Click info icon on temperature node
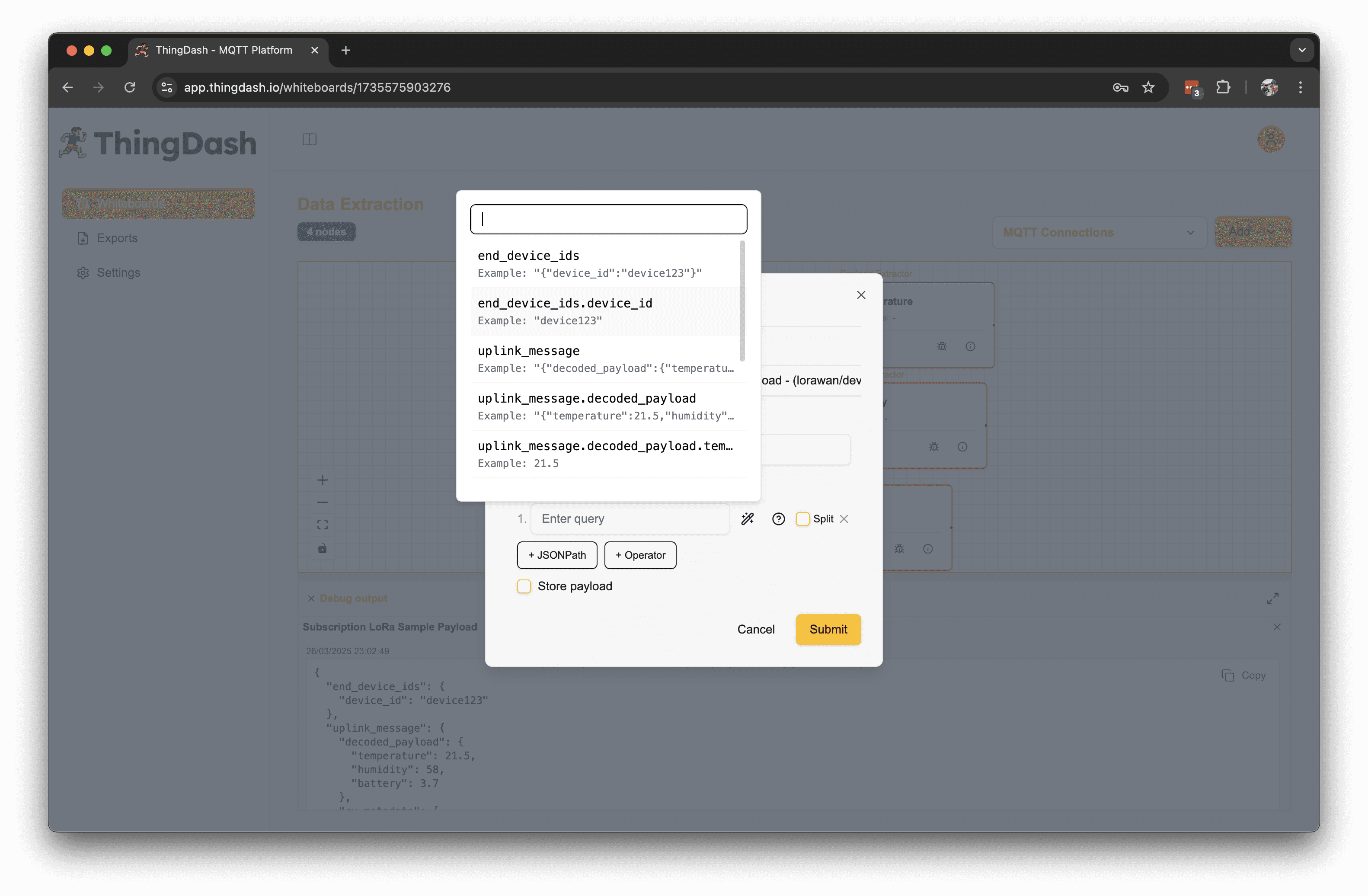 point(970,346)
